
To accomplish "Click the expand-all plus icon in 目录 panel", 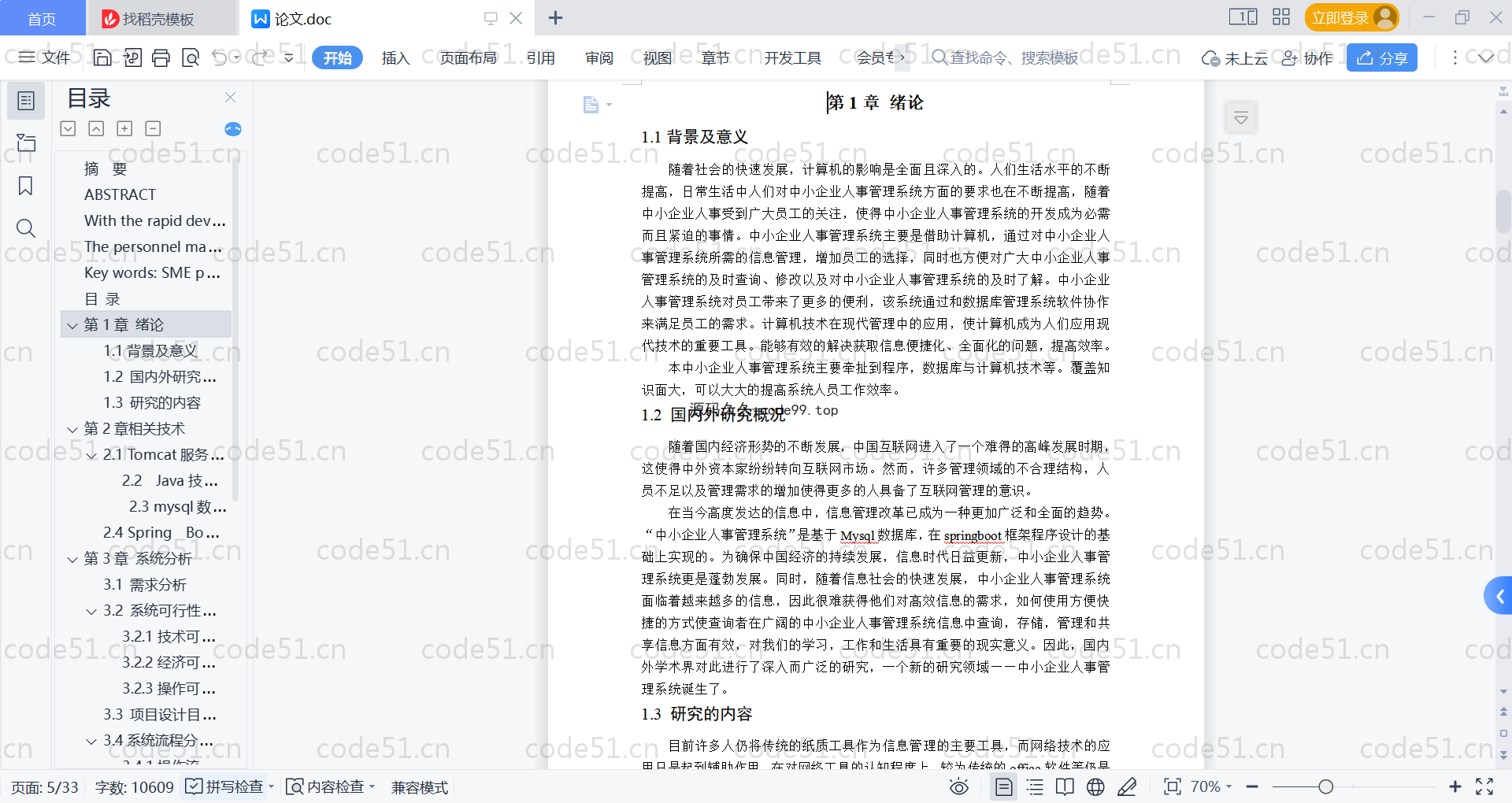I will point(124,128).
